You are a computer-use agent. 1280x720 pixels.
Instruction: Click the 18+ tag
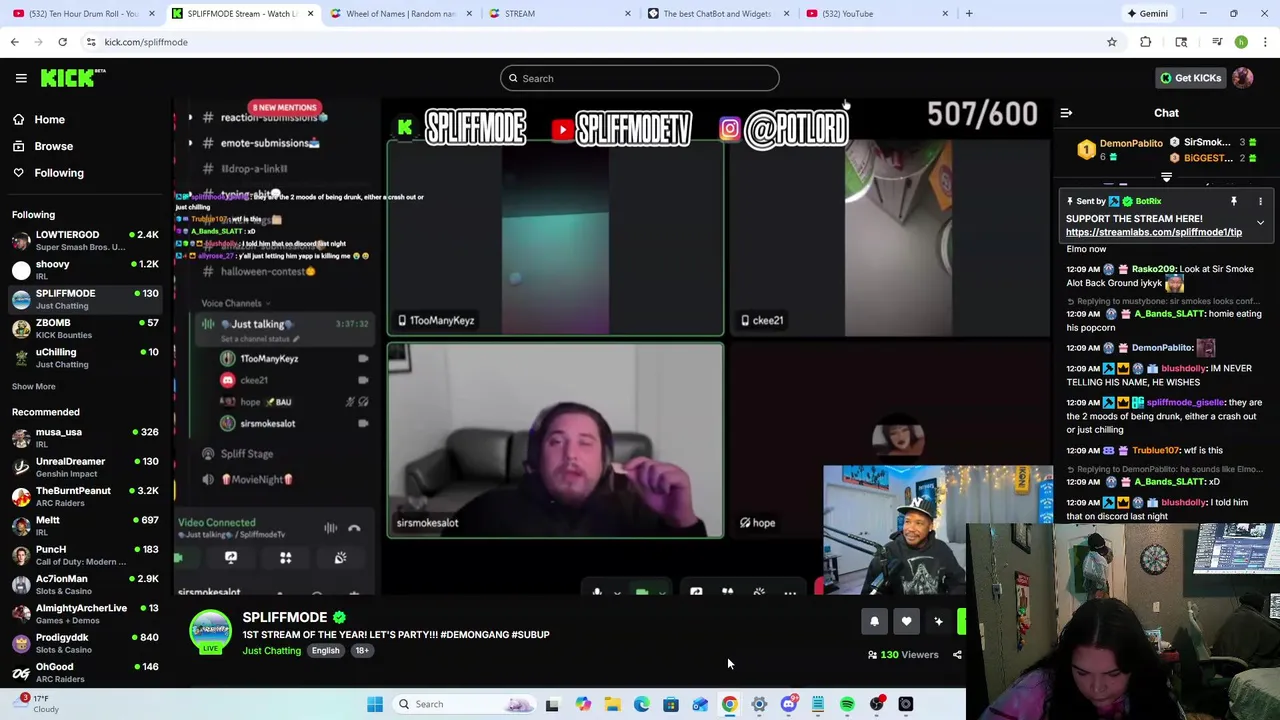tap(361, 651)
